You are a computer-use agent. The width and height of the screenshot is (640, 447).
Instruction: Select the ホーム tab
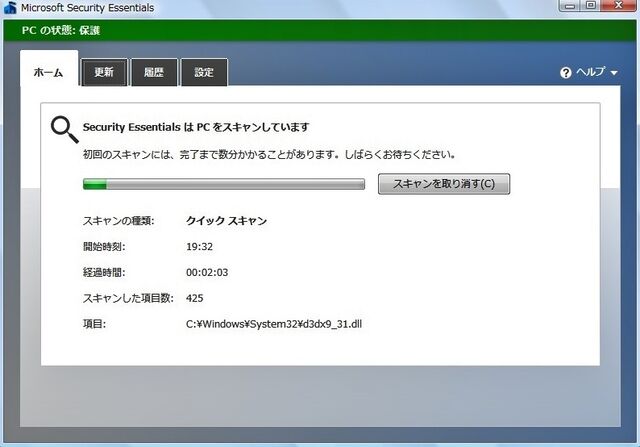[x=49, y=68]
